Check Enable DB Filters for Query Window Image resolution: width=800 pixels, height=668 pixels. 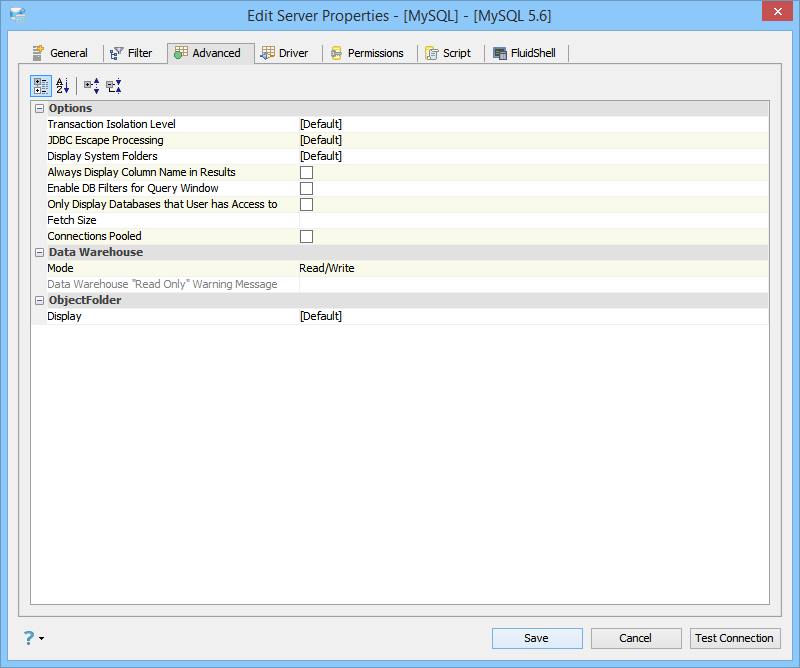307,188
